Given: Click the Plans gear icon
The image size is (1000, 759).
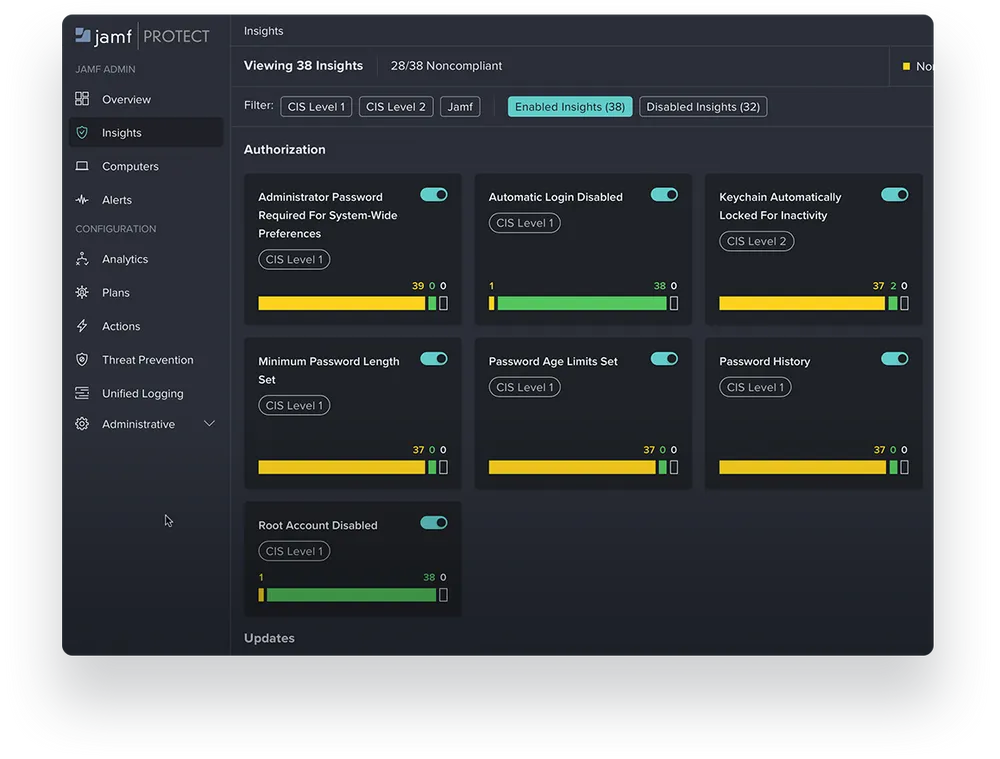Looking at the screenshot, I should (82, 292).
